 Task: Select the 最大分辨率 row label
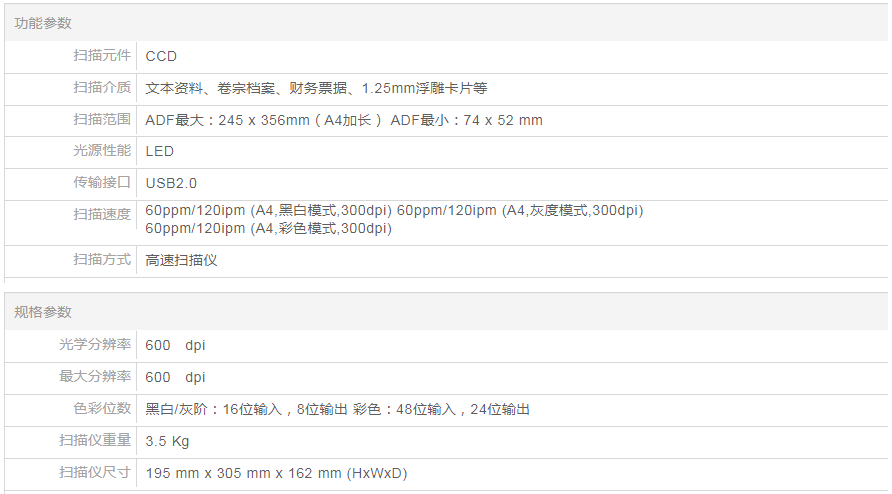click(95, 377)
